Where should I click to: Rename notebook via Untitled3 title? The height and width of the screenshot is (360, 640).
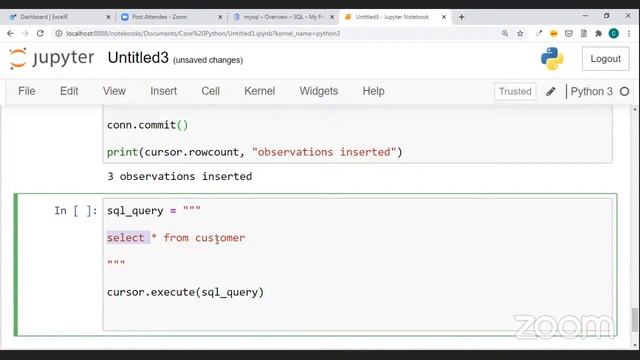click(x=138, y=58)
